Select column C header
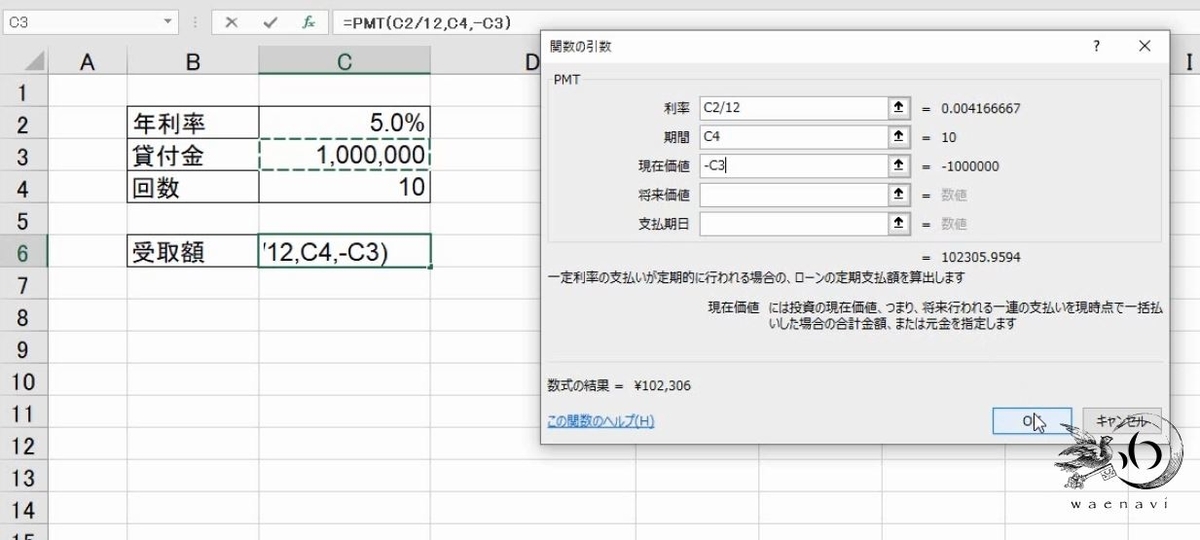 [344, 62]
